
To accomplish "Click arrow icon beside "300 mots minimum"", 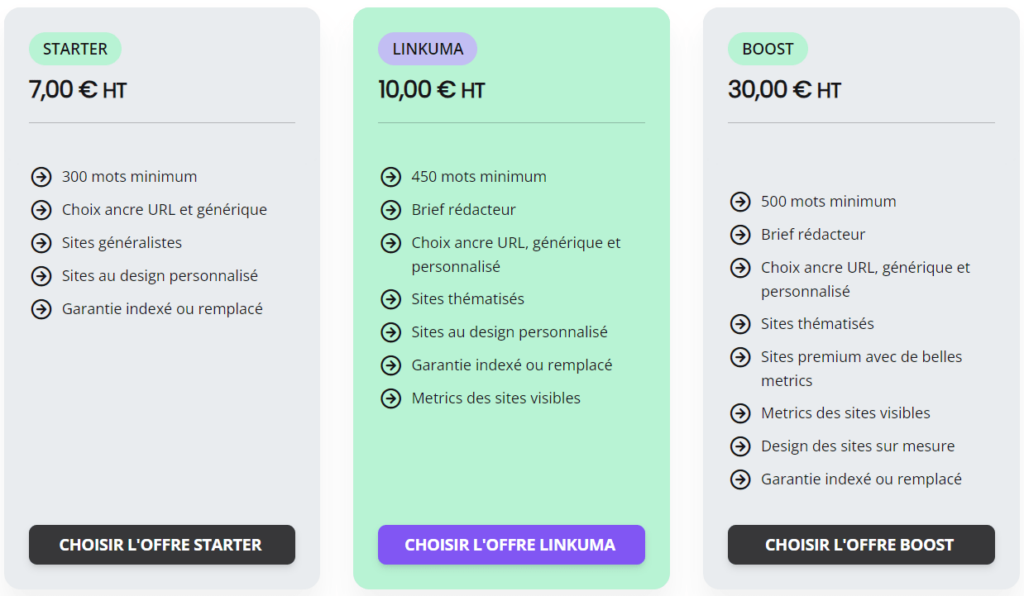I will (x=41, y=177).
